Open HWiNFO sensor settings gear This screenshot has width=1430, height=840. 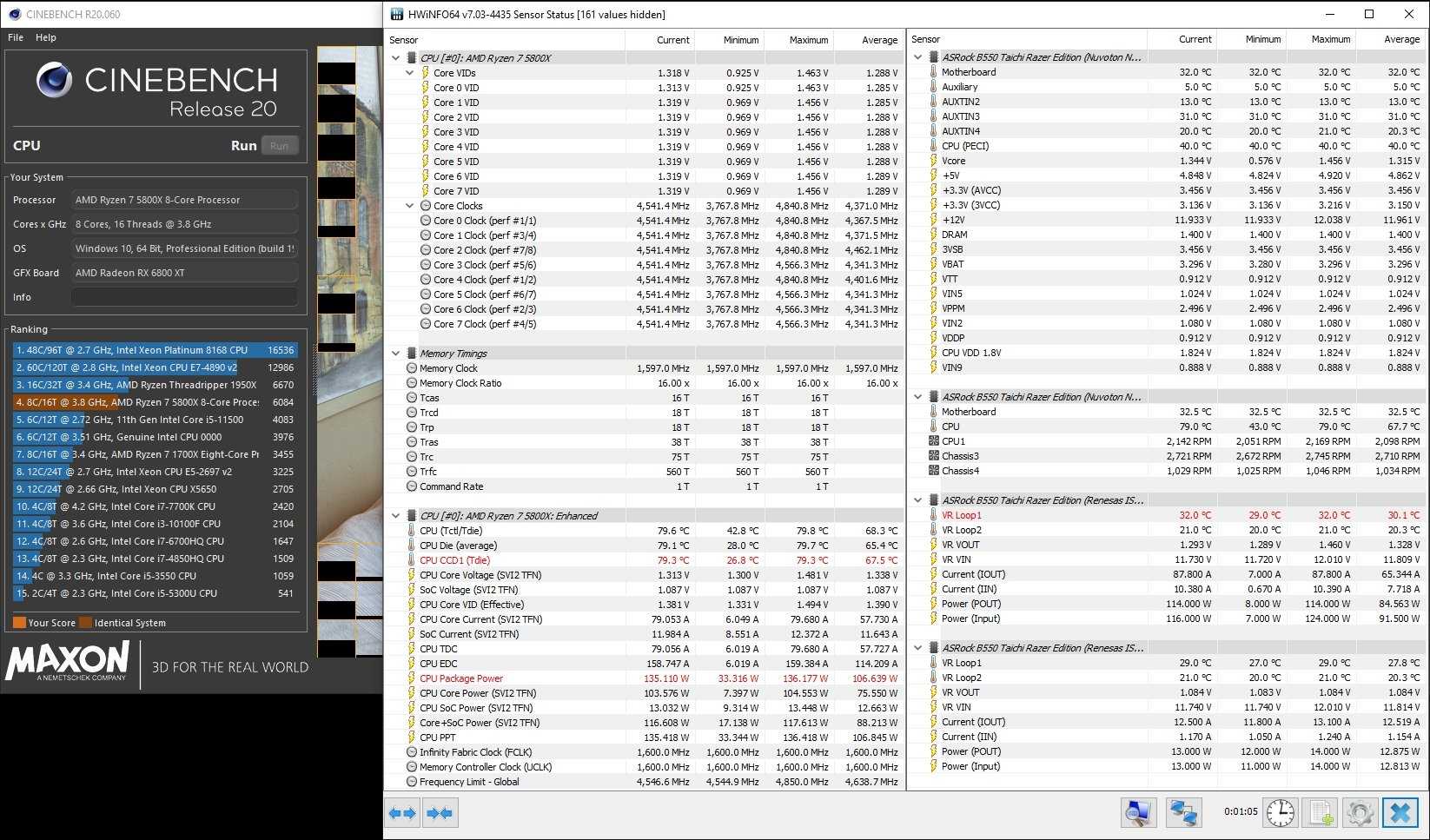click(x=1360, y=813)
